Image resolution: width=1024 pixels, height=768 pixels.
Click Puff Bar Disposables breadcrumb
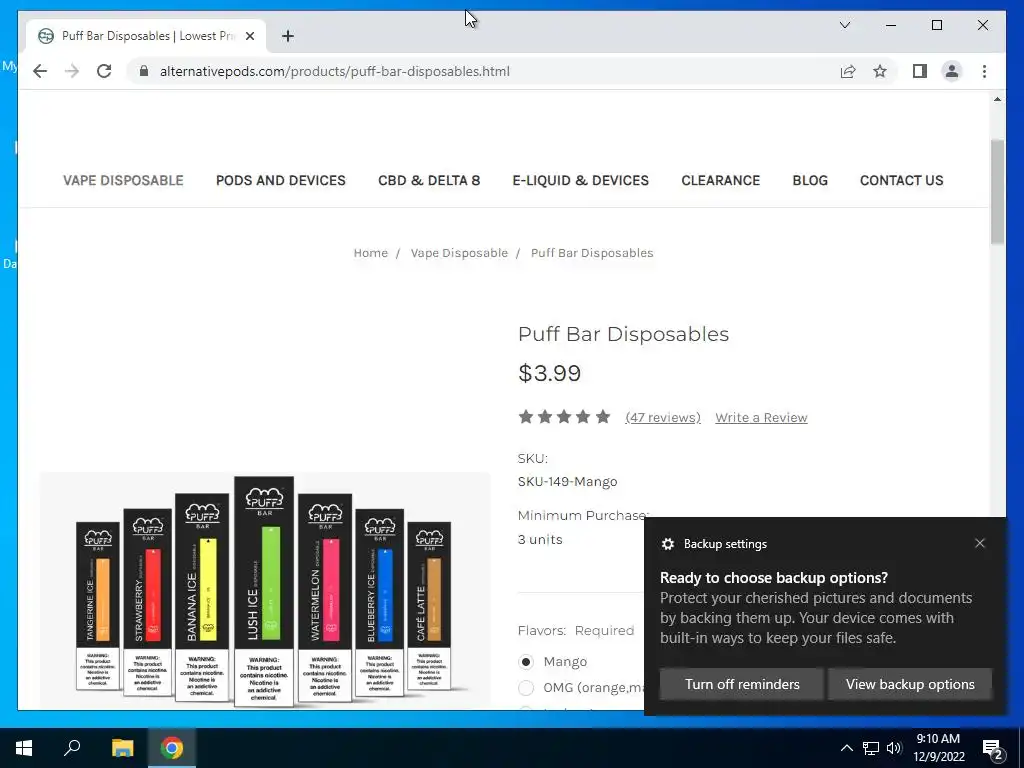click(592, 253)
